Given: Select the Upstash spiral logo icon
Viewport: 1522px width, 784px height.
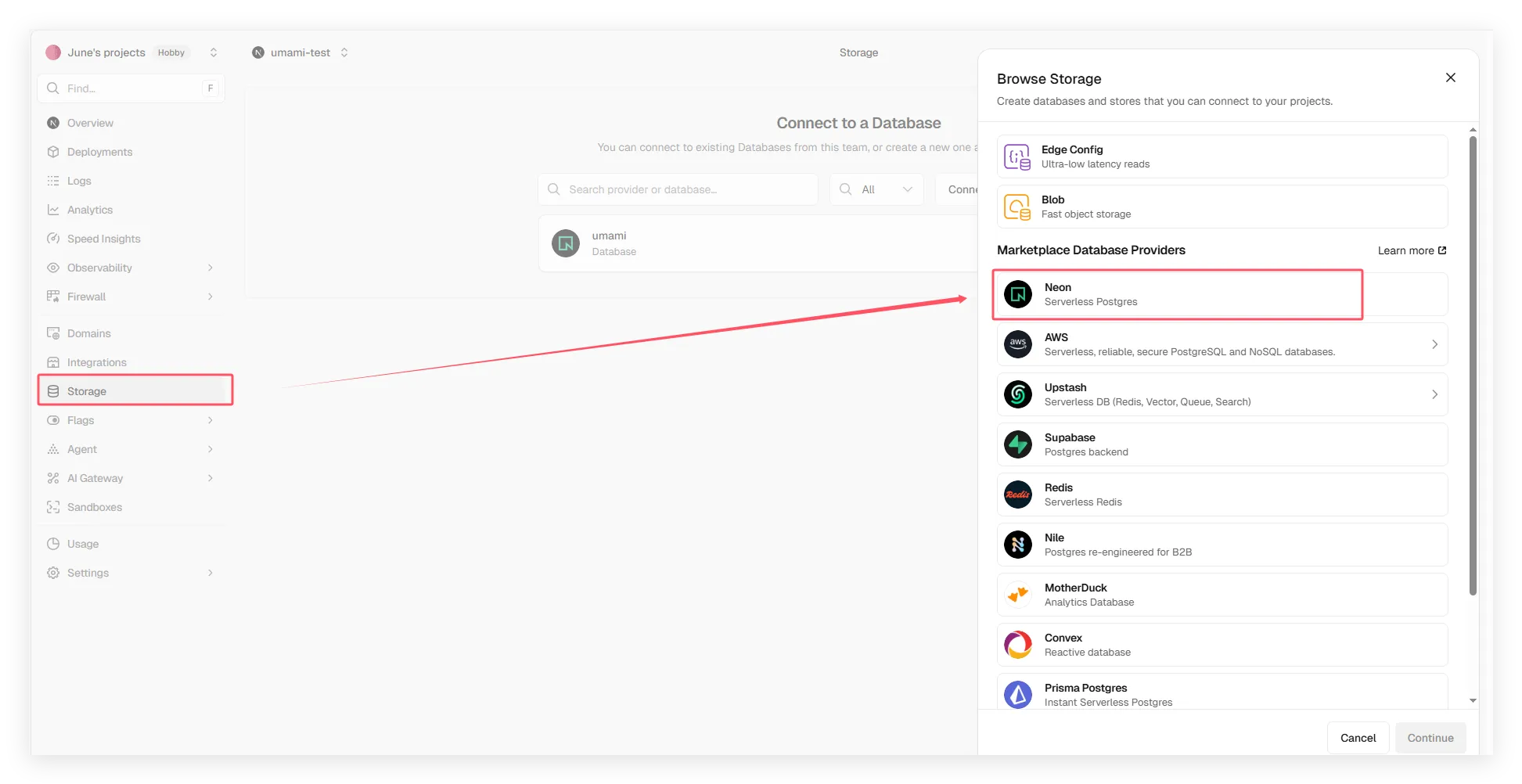Looking at the screenshot, I should click(x=1018, y=394).
